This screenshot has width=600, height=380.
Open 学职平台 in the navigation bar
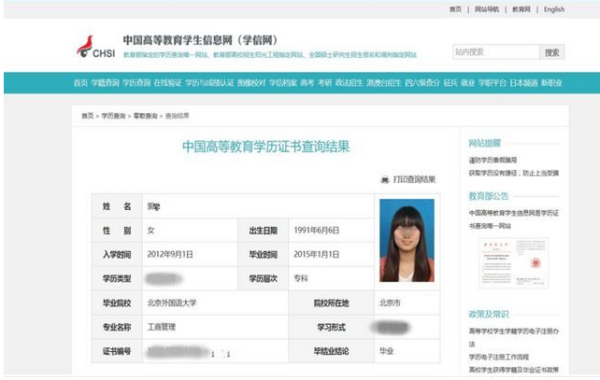click(x=492, y=83)
